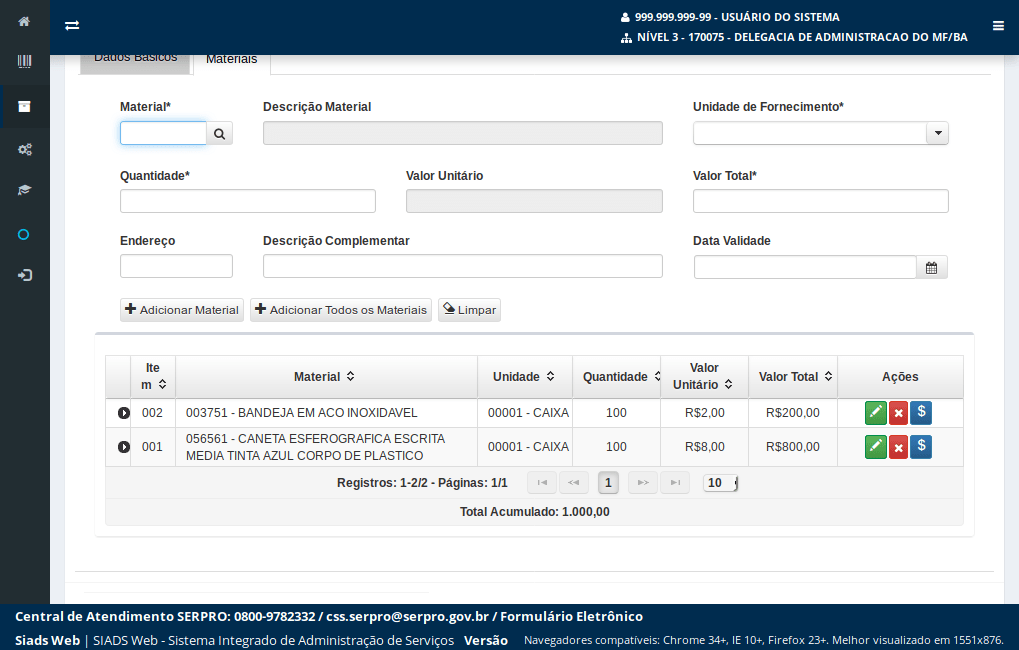This screenshot has width=1019, height=650.
Task: Open the Data Validade calendar picker
Action: pyautogui.click(x=931, y=268)
